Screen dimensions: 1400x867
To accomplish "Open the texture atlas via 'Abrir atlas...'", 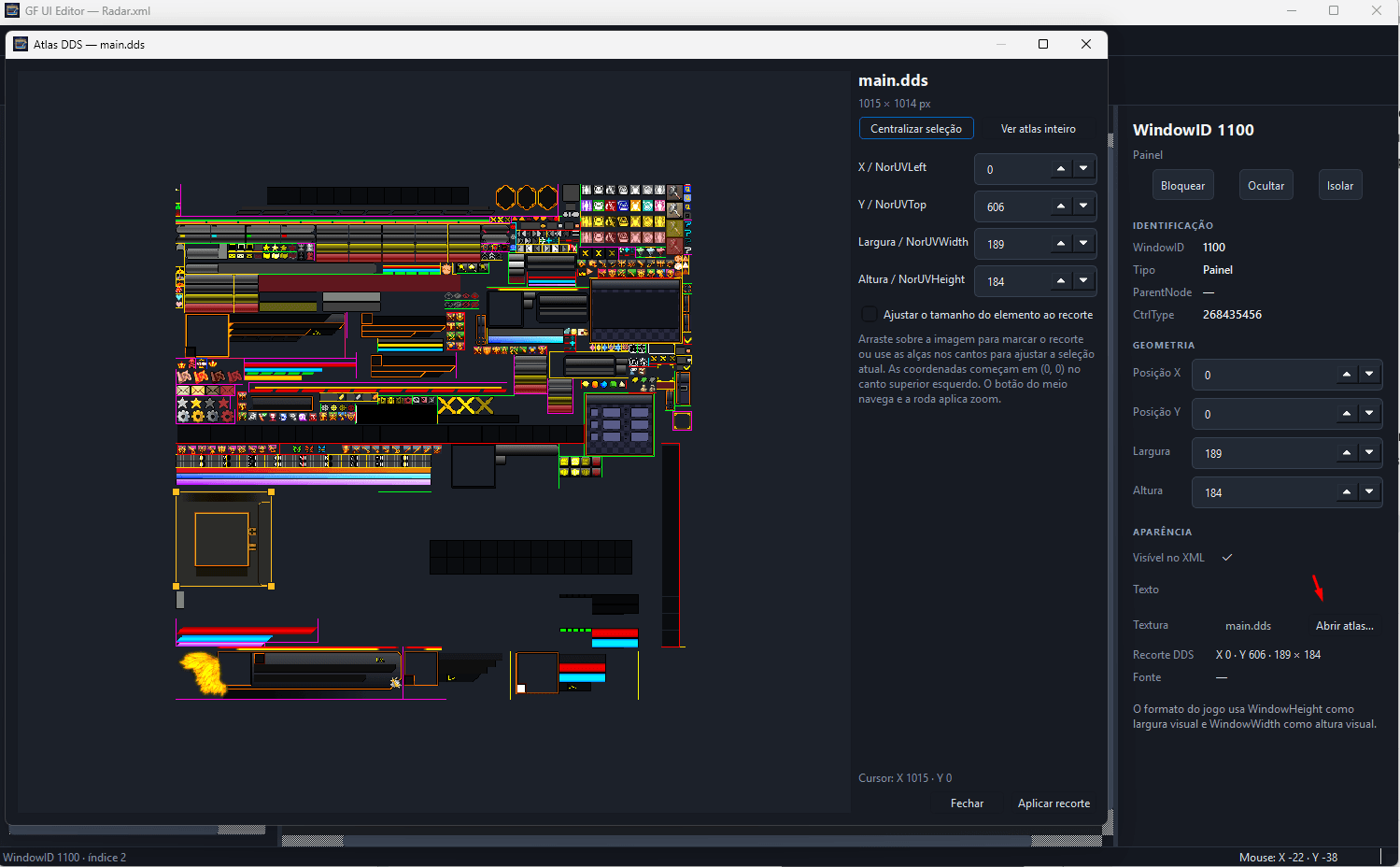I will 1344,626.
